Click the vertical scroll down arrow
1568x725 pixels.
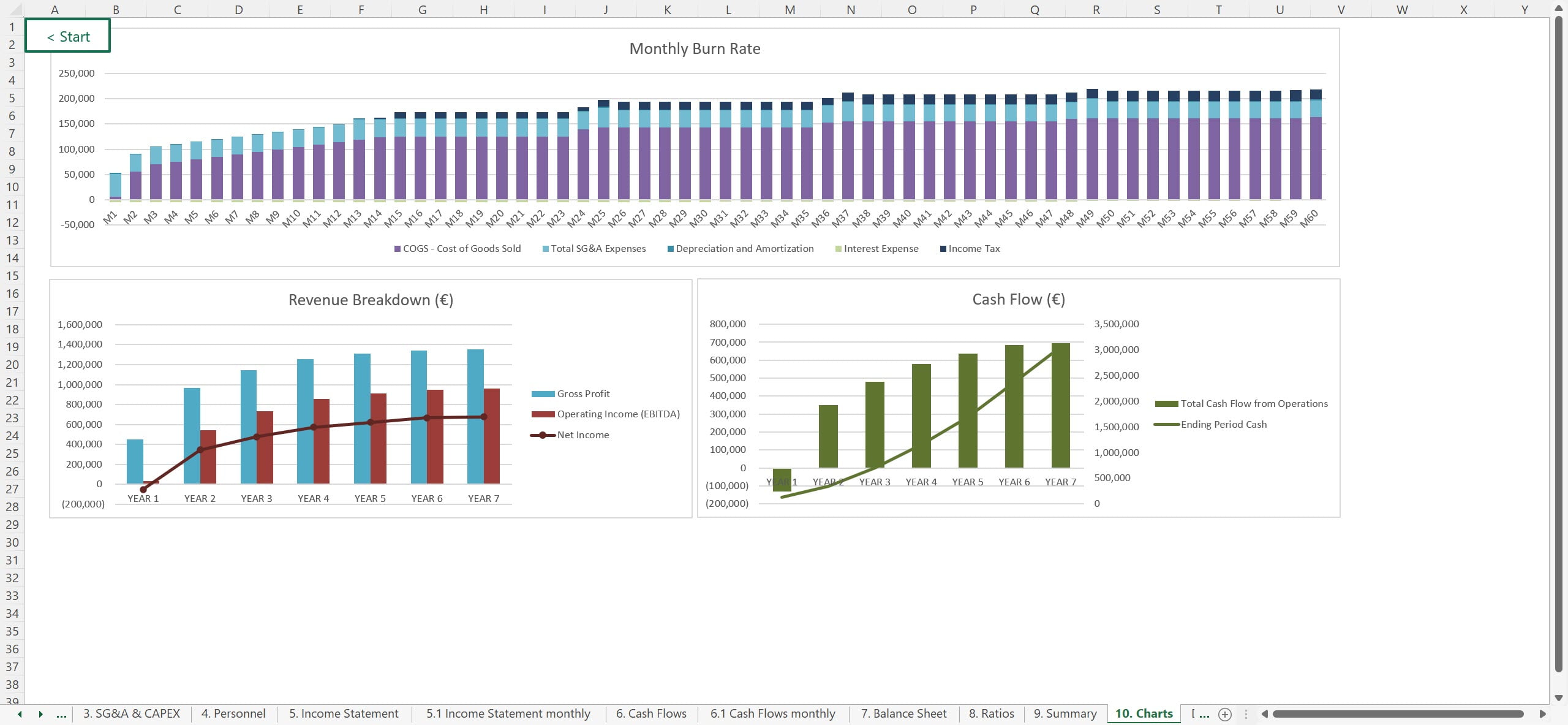[x=1559, y=698]
